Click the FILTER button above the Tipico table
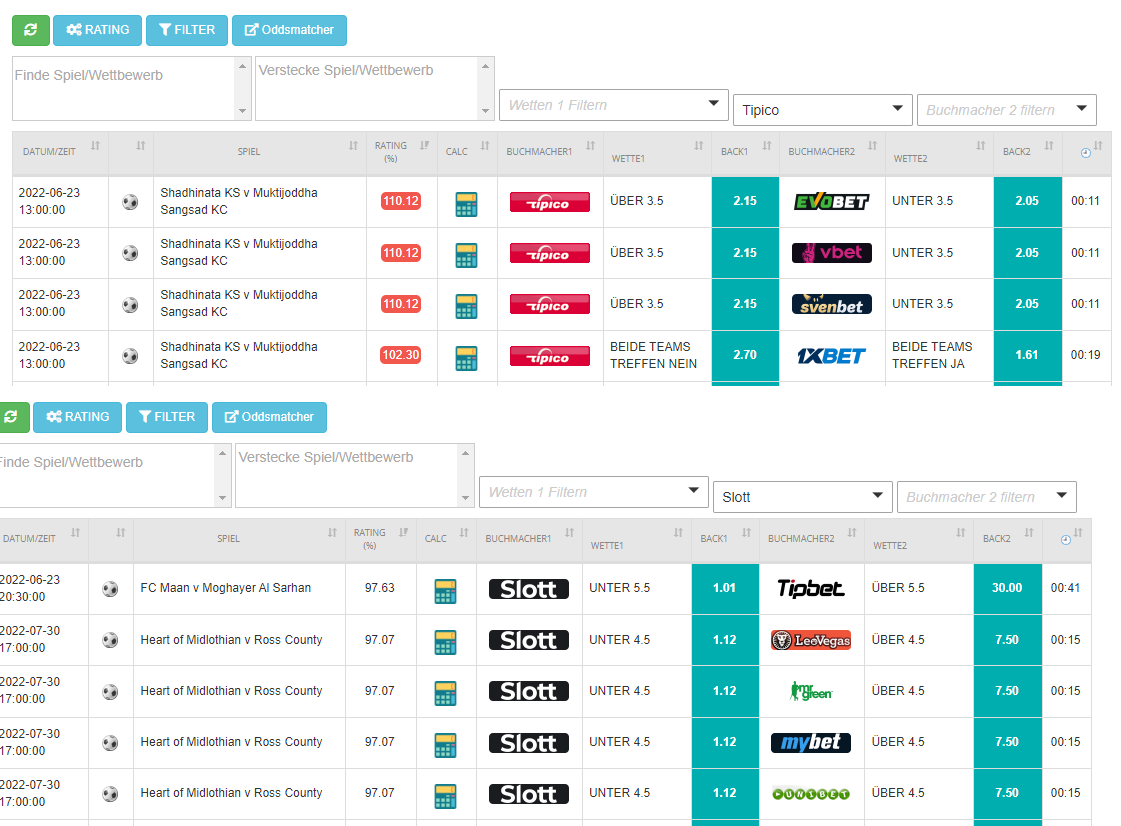1121x826 pixels. pos(187,30)
